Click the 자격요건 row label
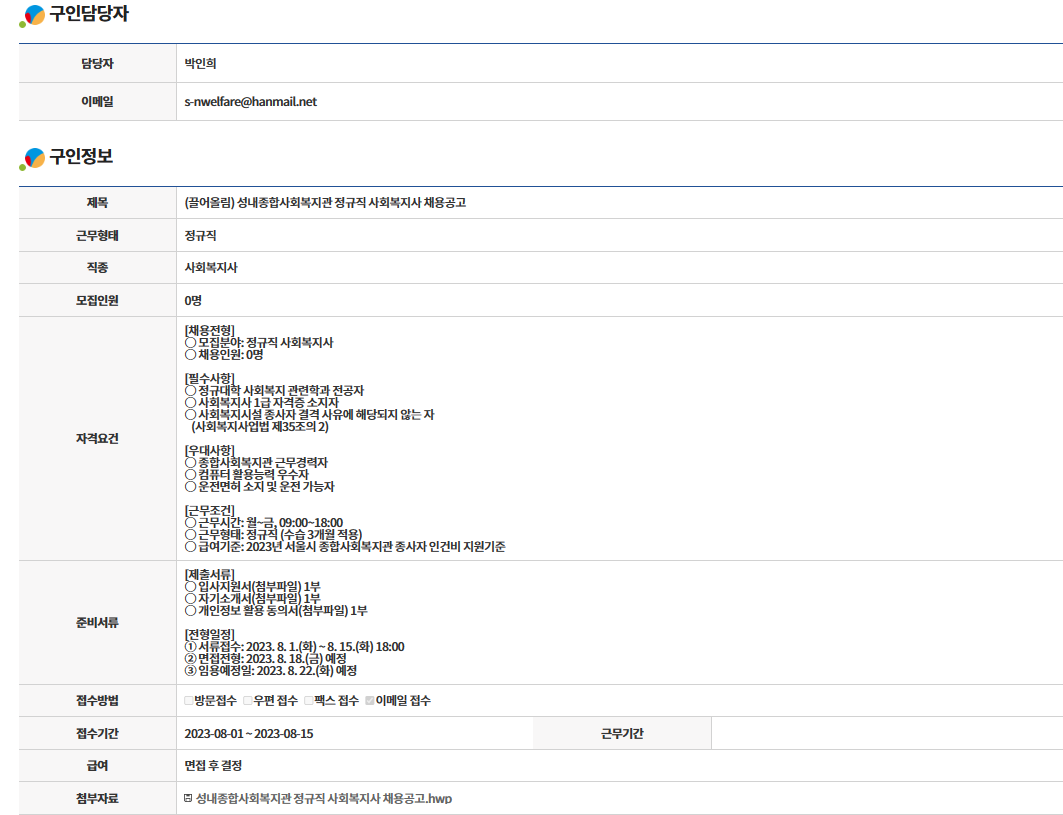Screen dimensions: 1063x815 (97, 438)
